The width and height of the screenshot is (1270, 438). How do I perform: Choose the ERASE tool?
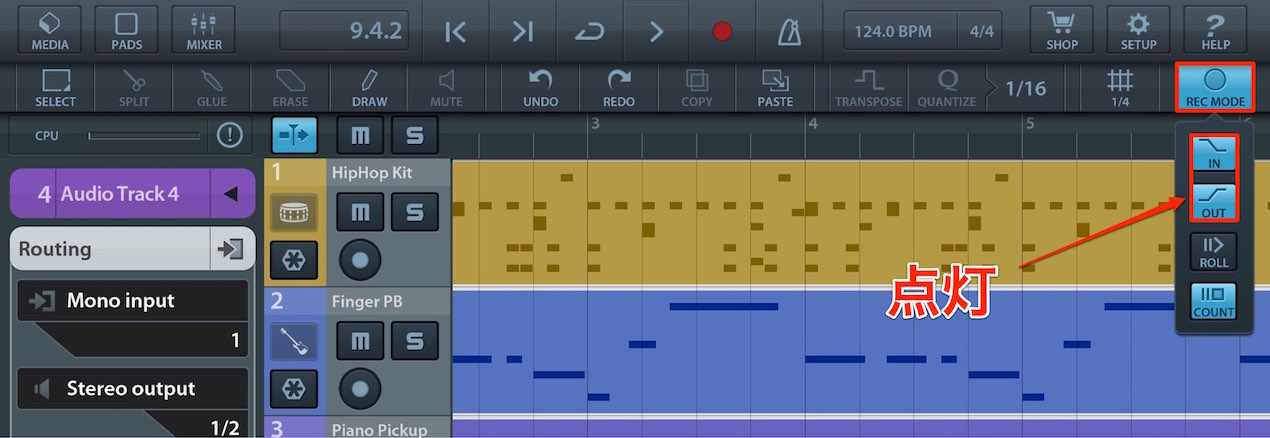[290, 88]
